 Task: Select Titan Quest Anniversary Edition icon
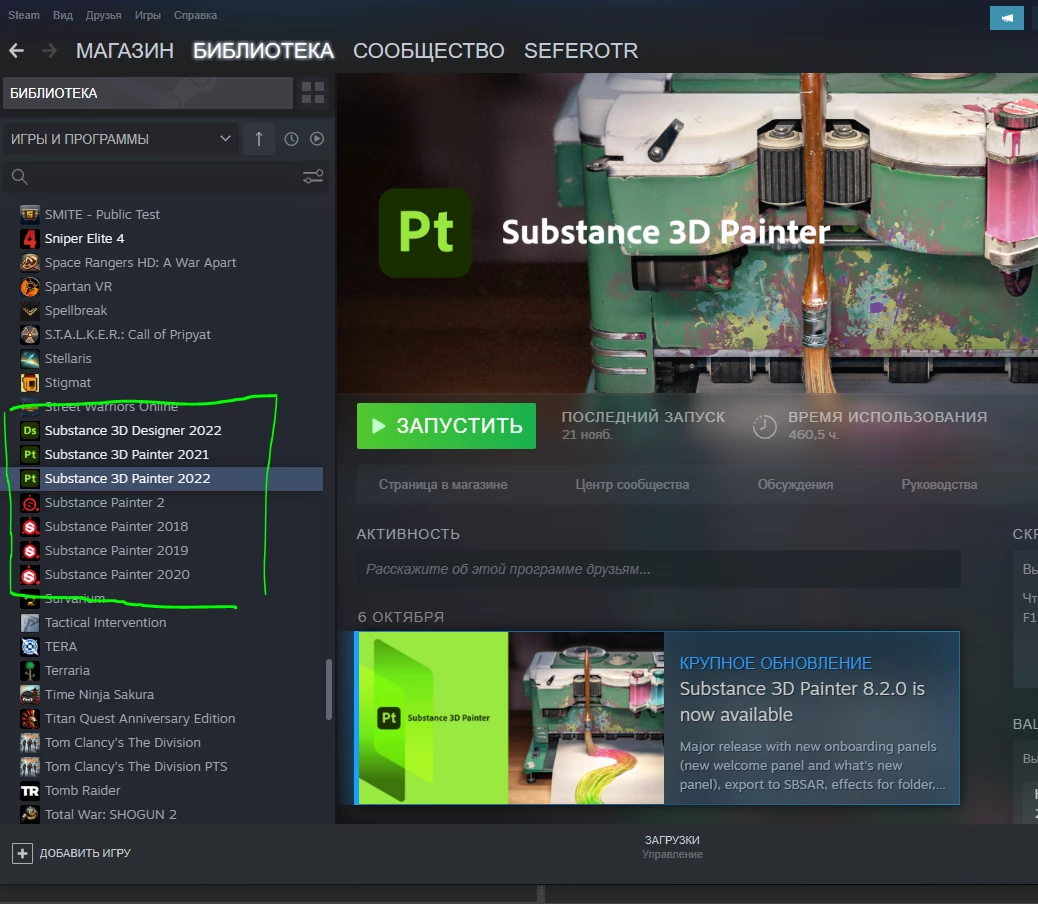click(30, 719)
